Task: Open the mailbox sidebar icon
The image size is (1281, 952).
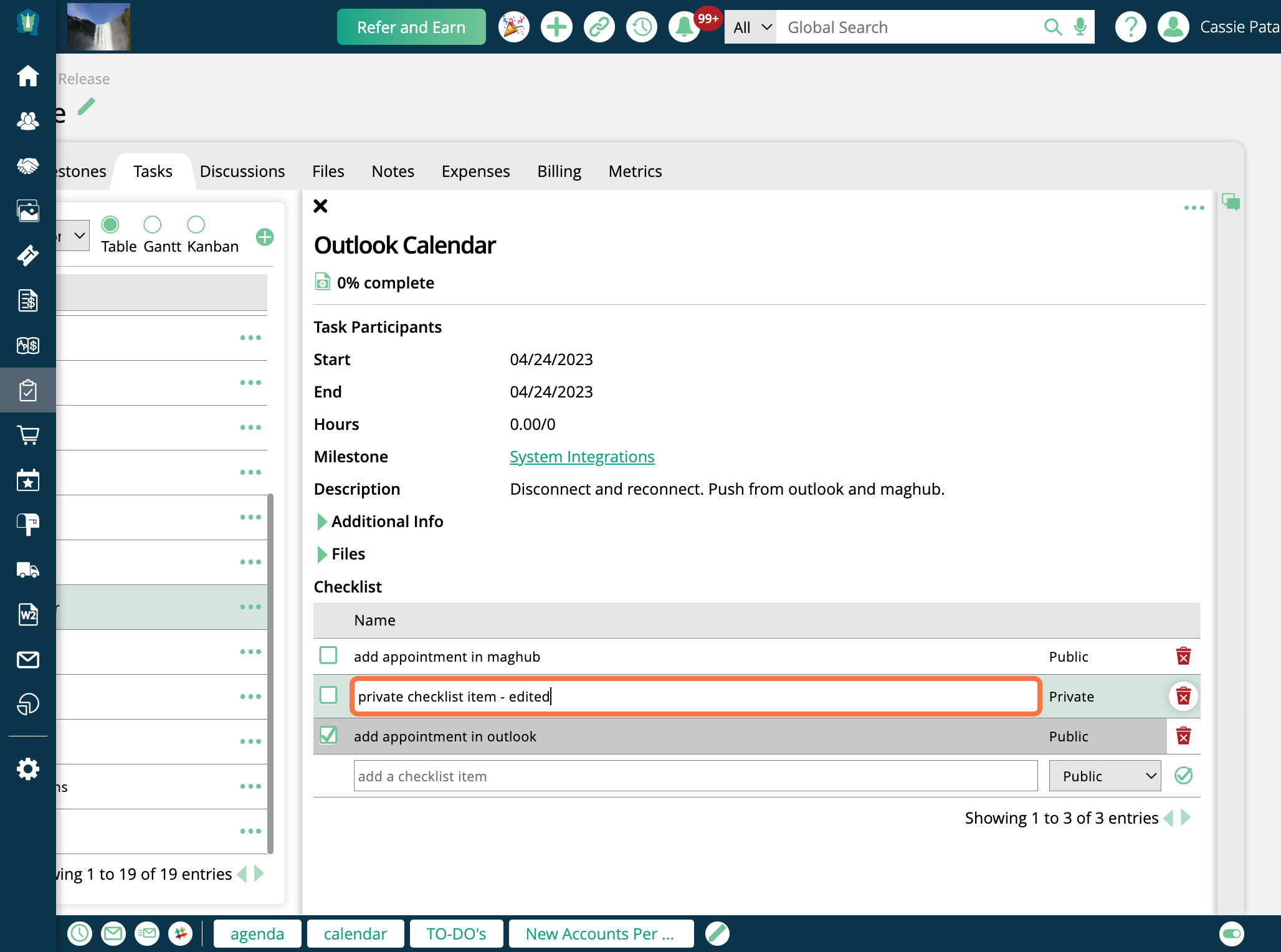Action: 28,525
